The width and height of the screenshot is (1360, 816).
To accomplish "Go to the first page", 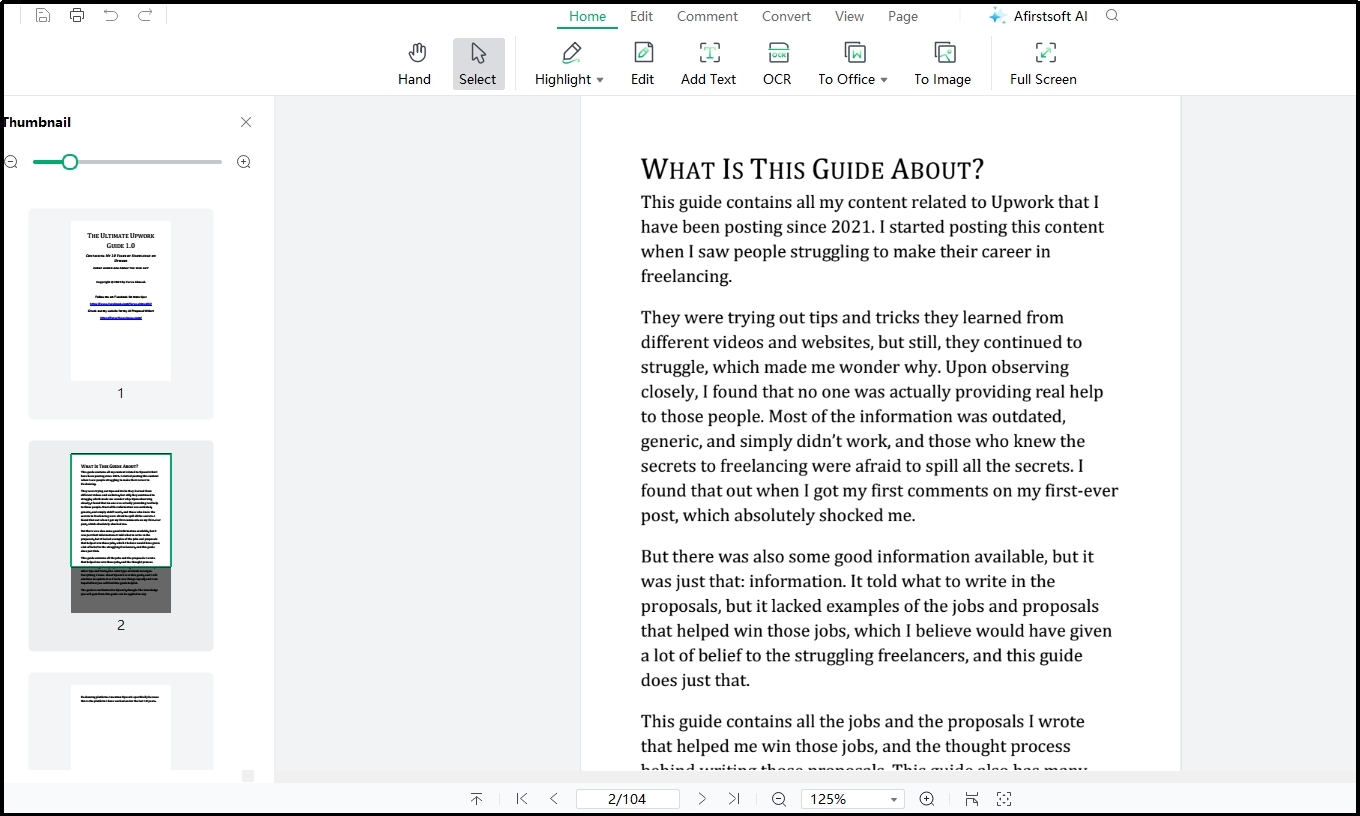I will click(522, 799).
